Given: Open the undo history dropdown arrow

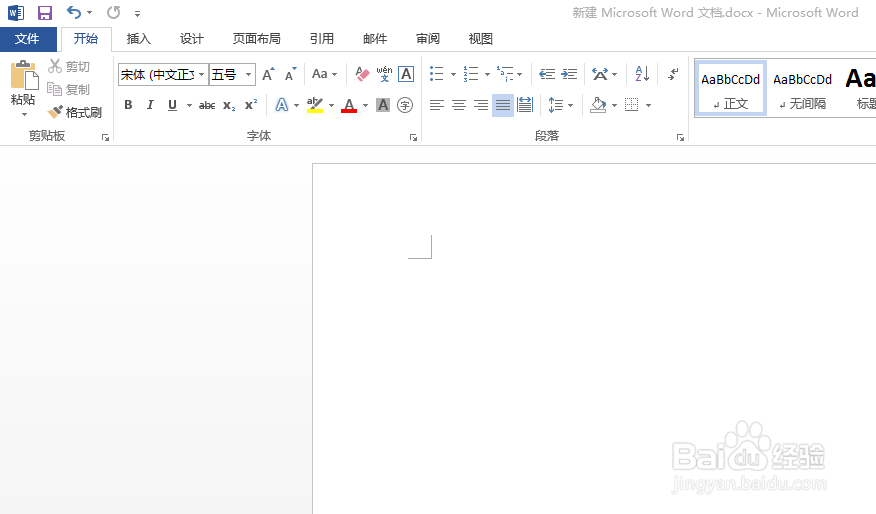Looking at the screenshot, I should click(x=89, y=12).
